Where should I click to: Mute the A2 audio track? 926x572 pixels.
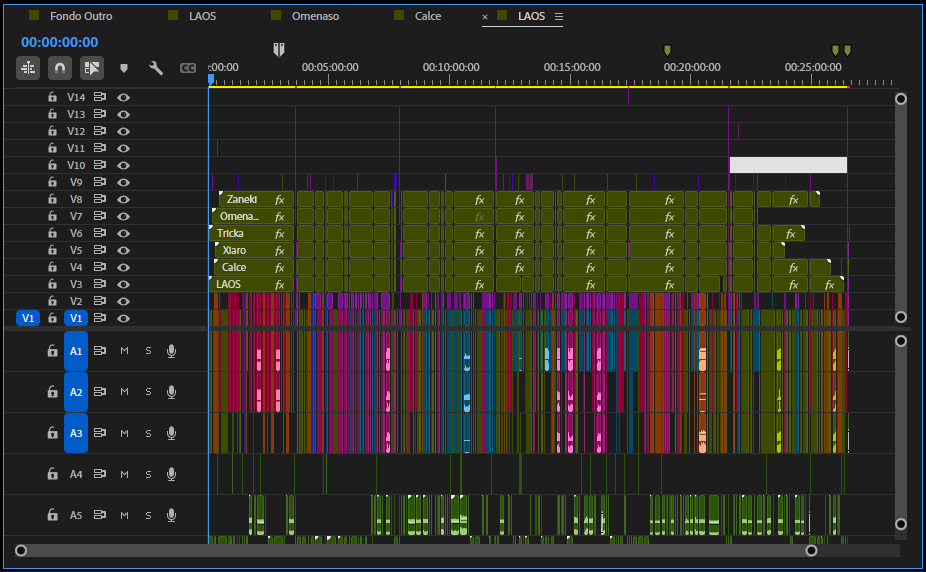[x=125, y=391]
